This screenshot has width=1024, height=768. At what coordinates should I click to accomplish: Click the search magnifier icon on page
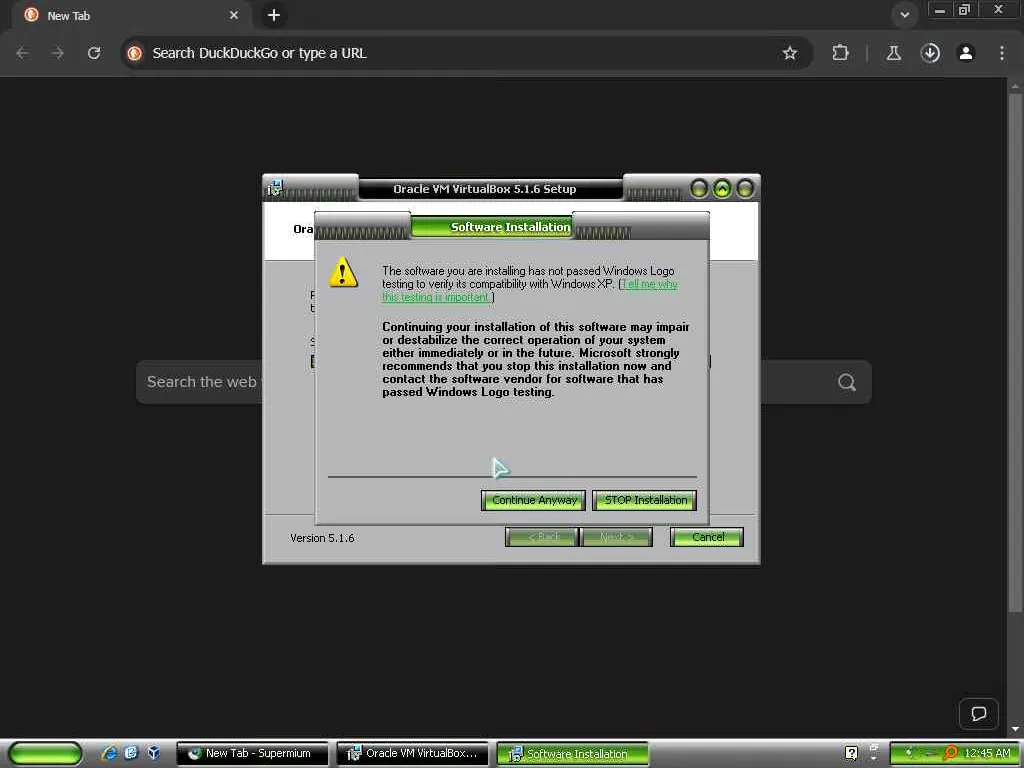coord(846,382)
